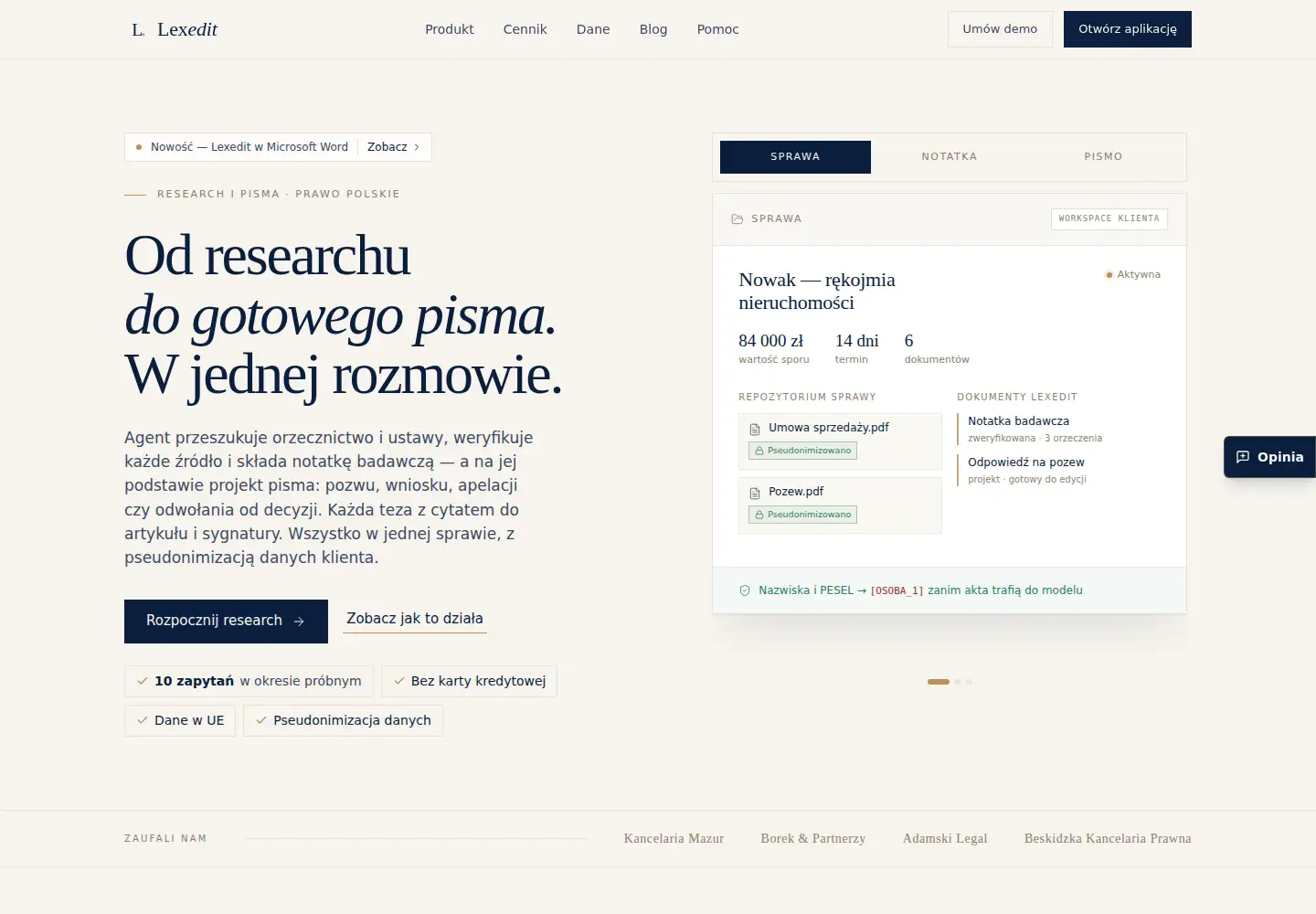Click the Umowa sprzedaży.pdf file name
Viewport: 1316px width, 914px height.
click(829, 428)
